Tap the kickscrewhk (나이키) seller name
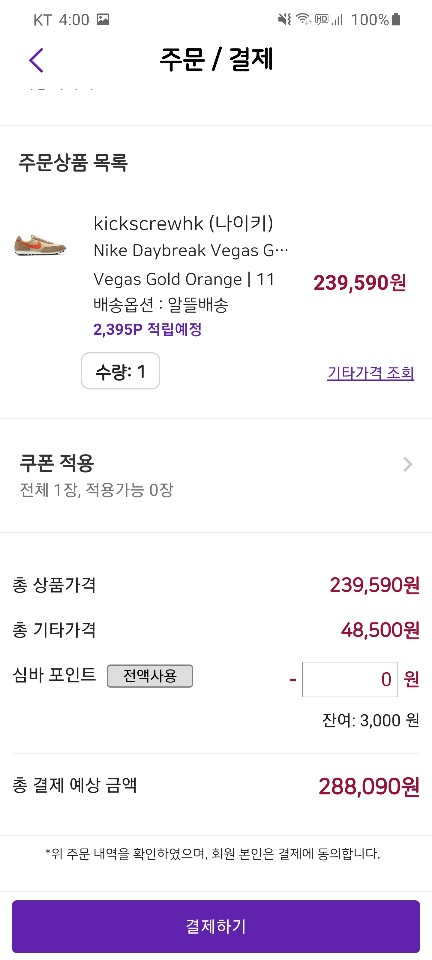The image size is (432, 960). coord(184,223)
